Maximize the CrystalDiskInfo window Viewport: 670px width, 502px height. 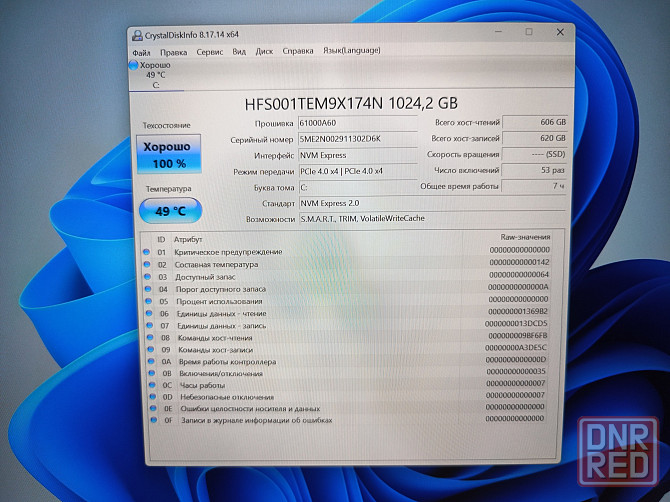529,32
